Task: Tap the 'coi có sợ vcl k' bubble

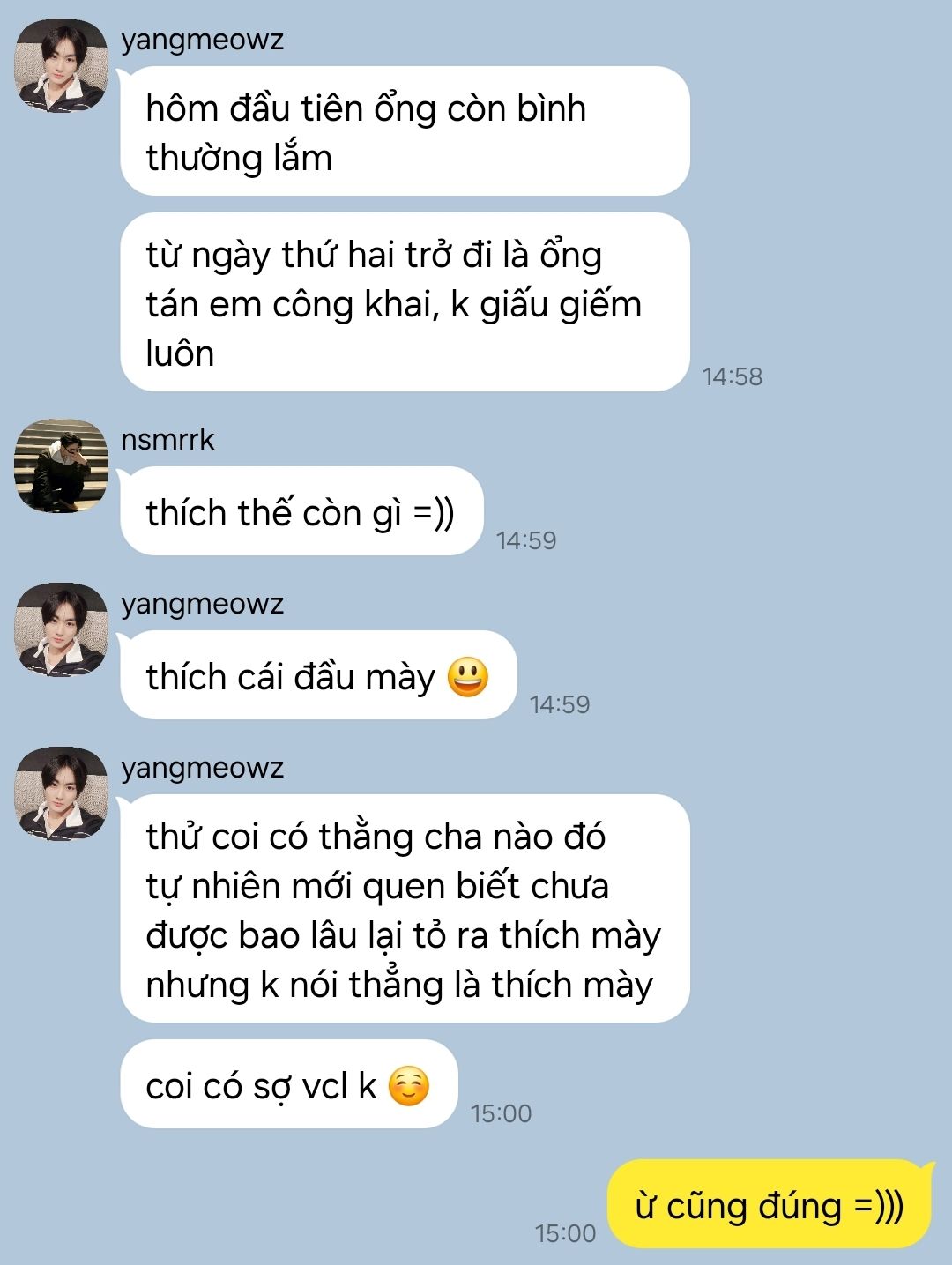Action: [x=289, y=1084]
